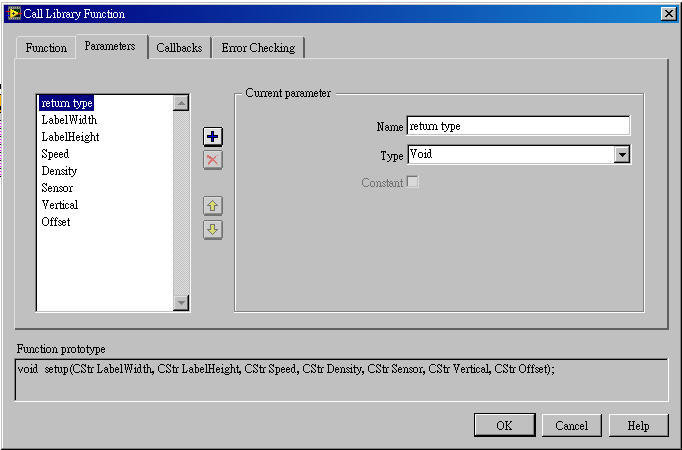Select return type in parameter list
Screen dimensions: 682x450
pos(67,103)
